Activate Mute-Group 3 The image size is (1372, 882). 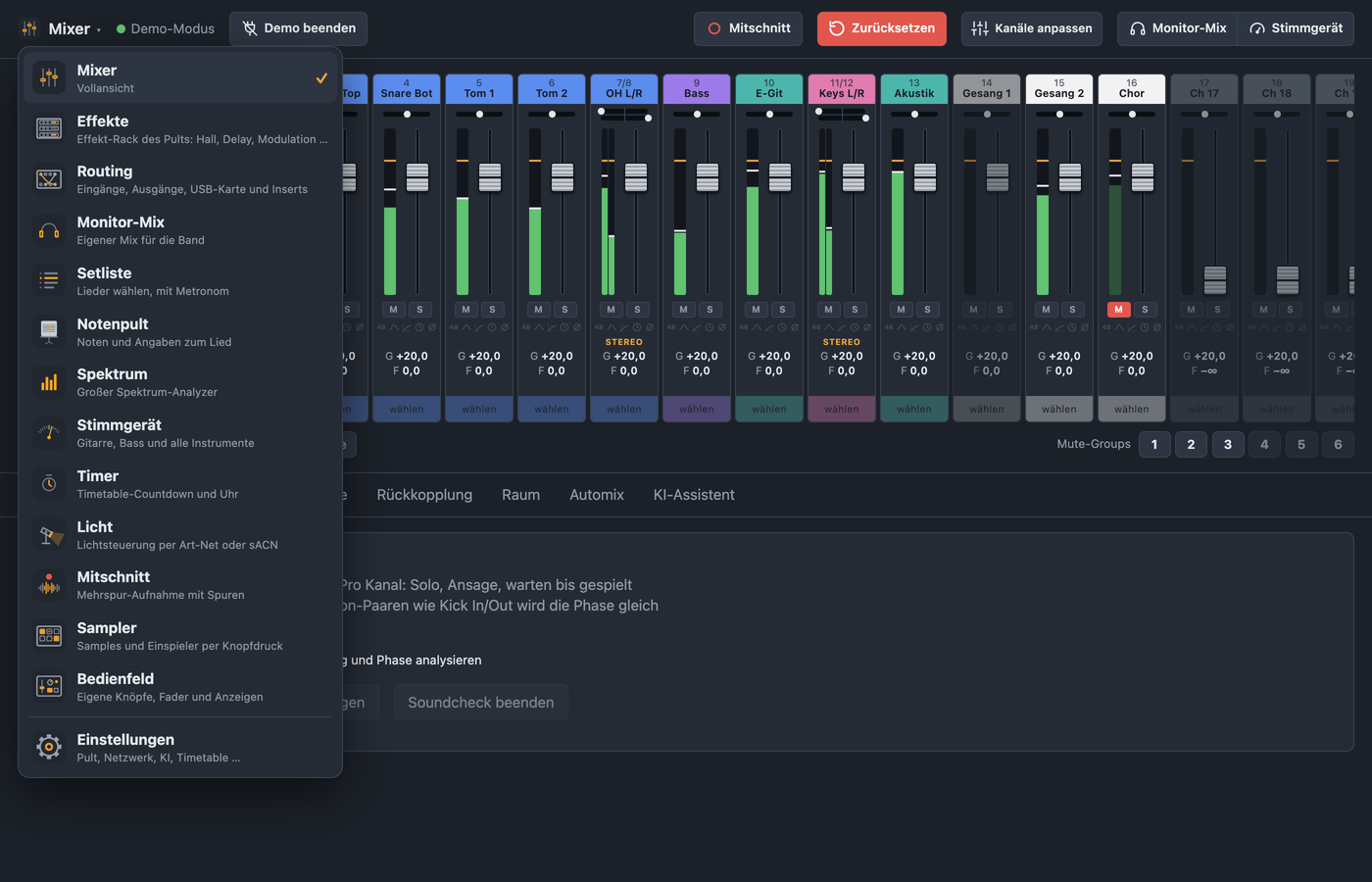pyautogui.click(x=1228, y=444)
